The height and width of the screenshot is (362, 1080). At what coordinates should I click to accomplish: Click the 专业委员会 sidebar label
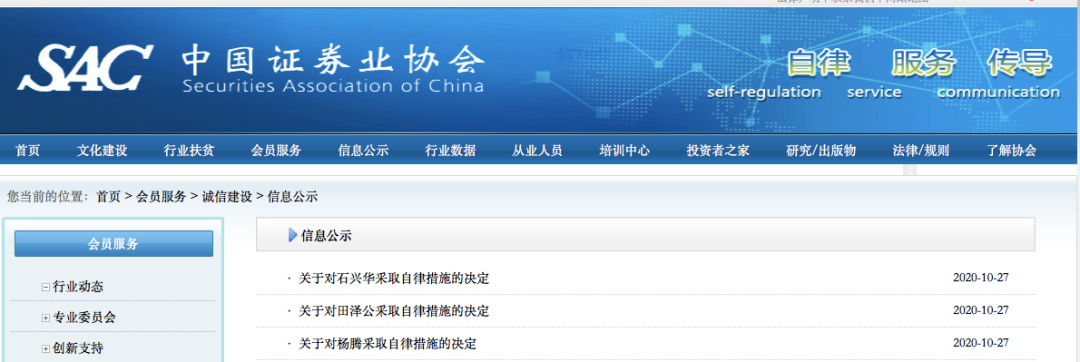click(x=84, y=318)
